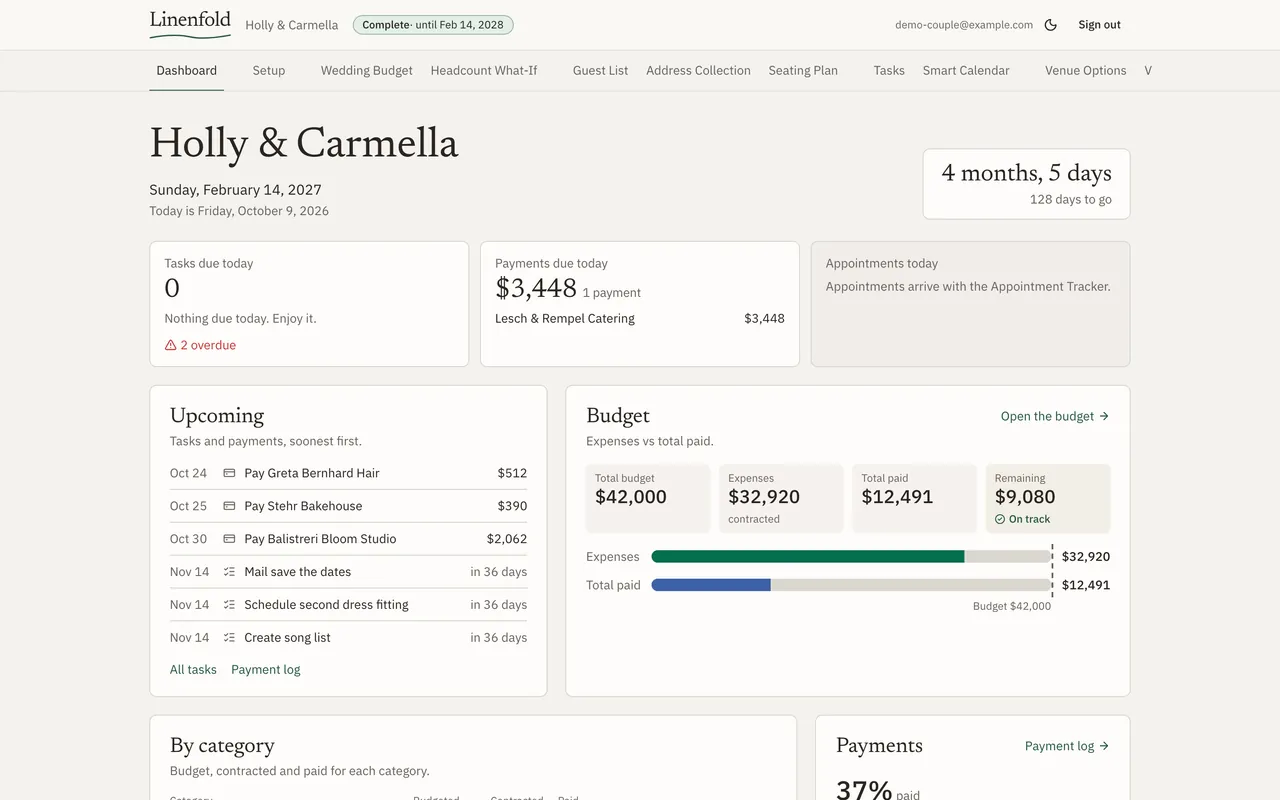Image resolution: width=1280 pixels, height=800 pixels.
Task: Switch to the Tasks tab
Action: (x=889, y=71)
